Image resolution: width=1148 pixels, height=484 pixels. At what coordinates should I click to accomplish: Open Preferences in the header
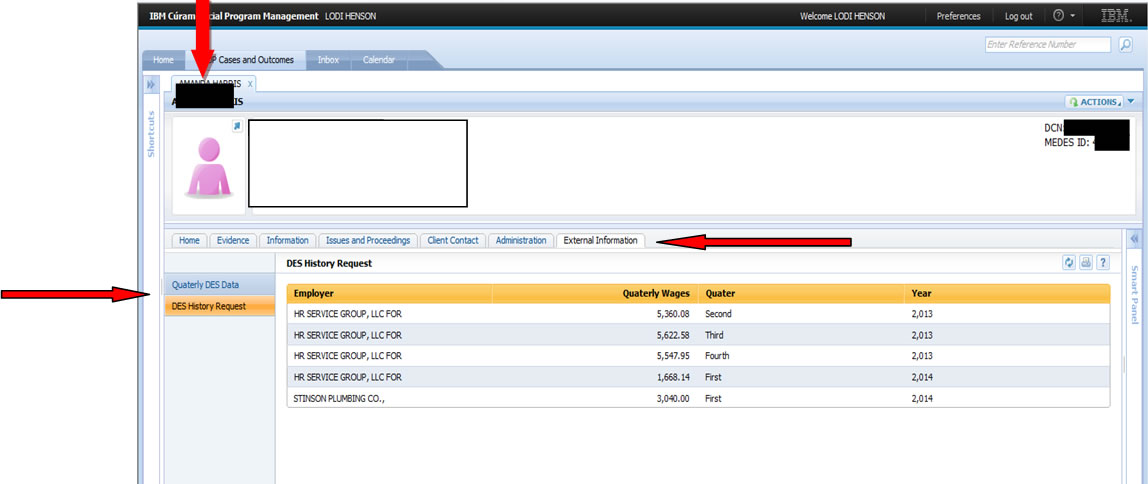tap(958, 16)
